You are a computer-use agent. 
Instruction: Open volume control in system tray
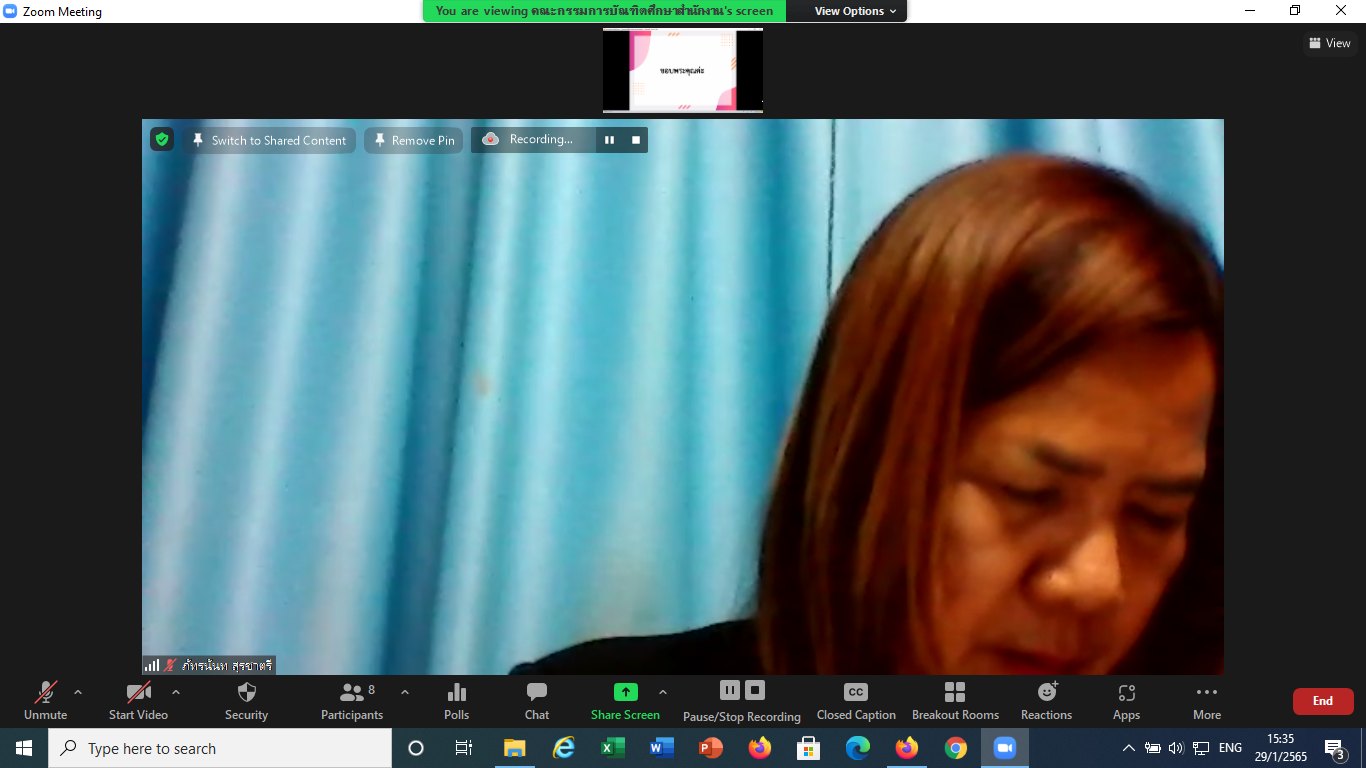(1175, 748)
